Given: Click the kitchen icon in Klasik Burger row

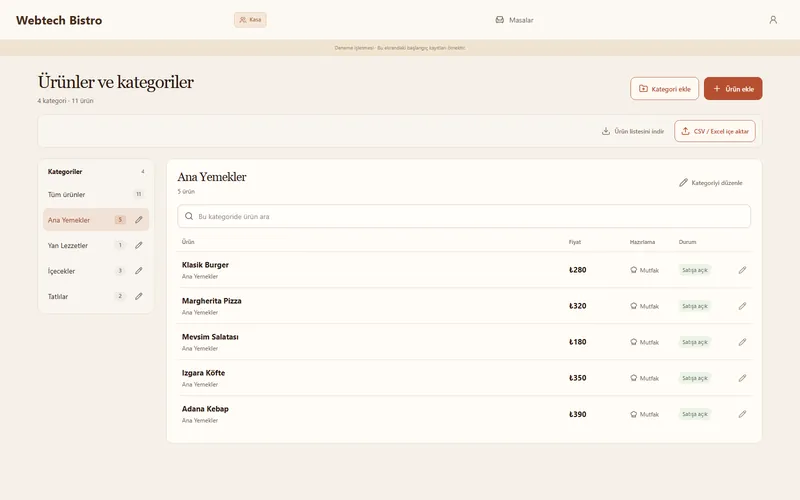Looking at the screenshot, I should [634, 270].
